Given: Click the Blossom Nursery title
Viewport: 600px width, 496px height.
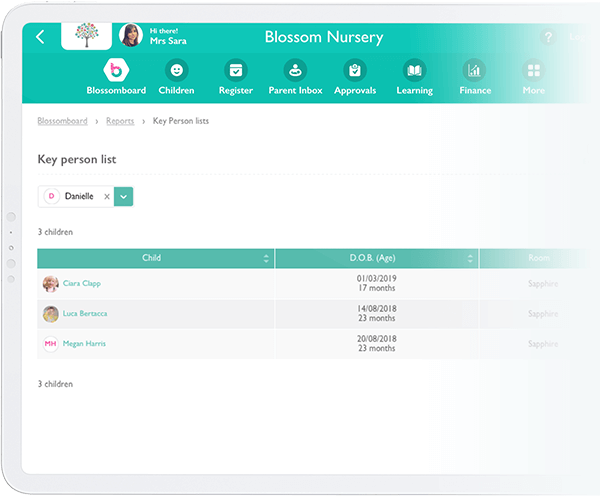Looking at the screenshot, I should tap(324, 37).
